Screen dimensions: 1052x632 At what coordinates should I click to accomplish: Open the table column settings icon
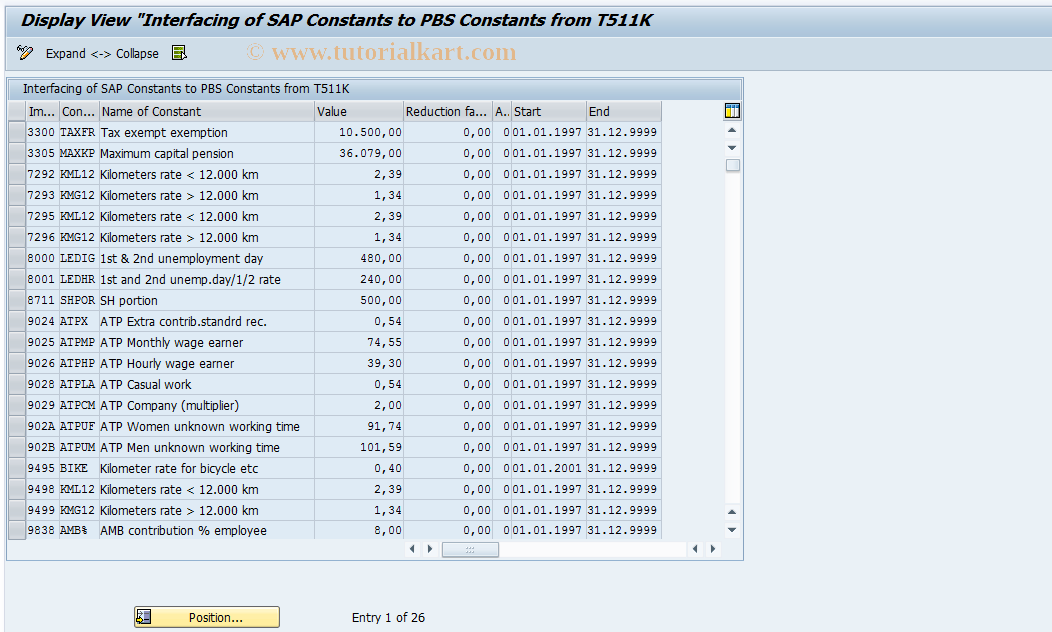click(x=732, y=111)
